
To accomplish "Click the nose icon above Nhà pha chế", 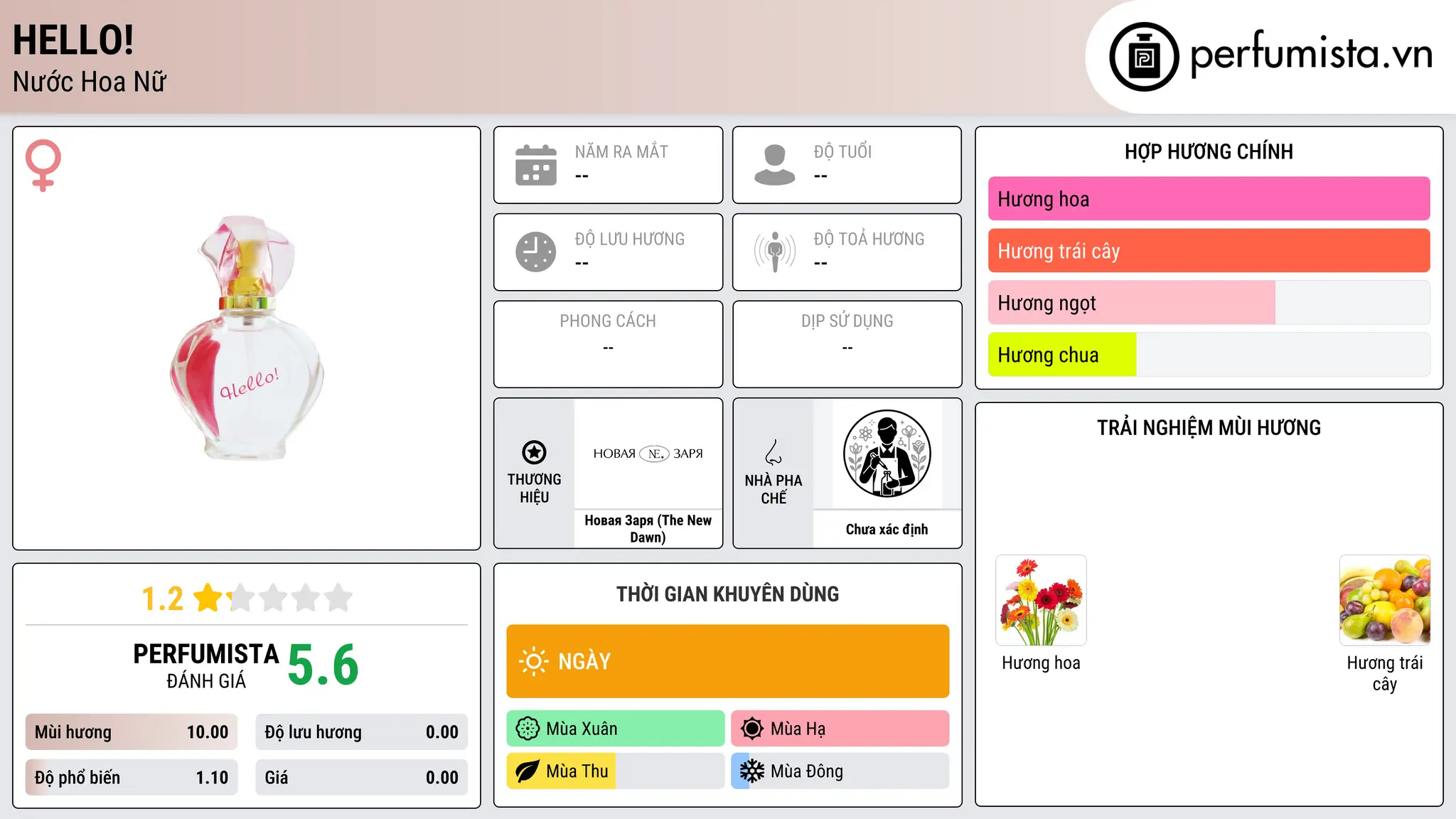I will click(x=773, y=452).
